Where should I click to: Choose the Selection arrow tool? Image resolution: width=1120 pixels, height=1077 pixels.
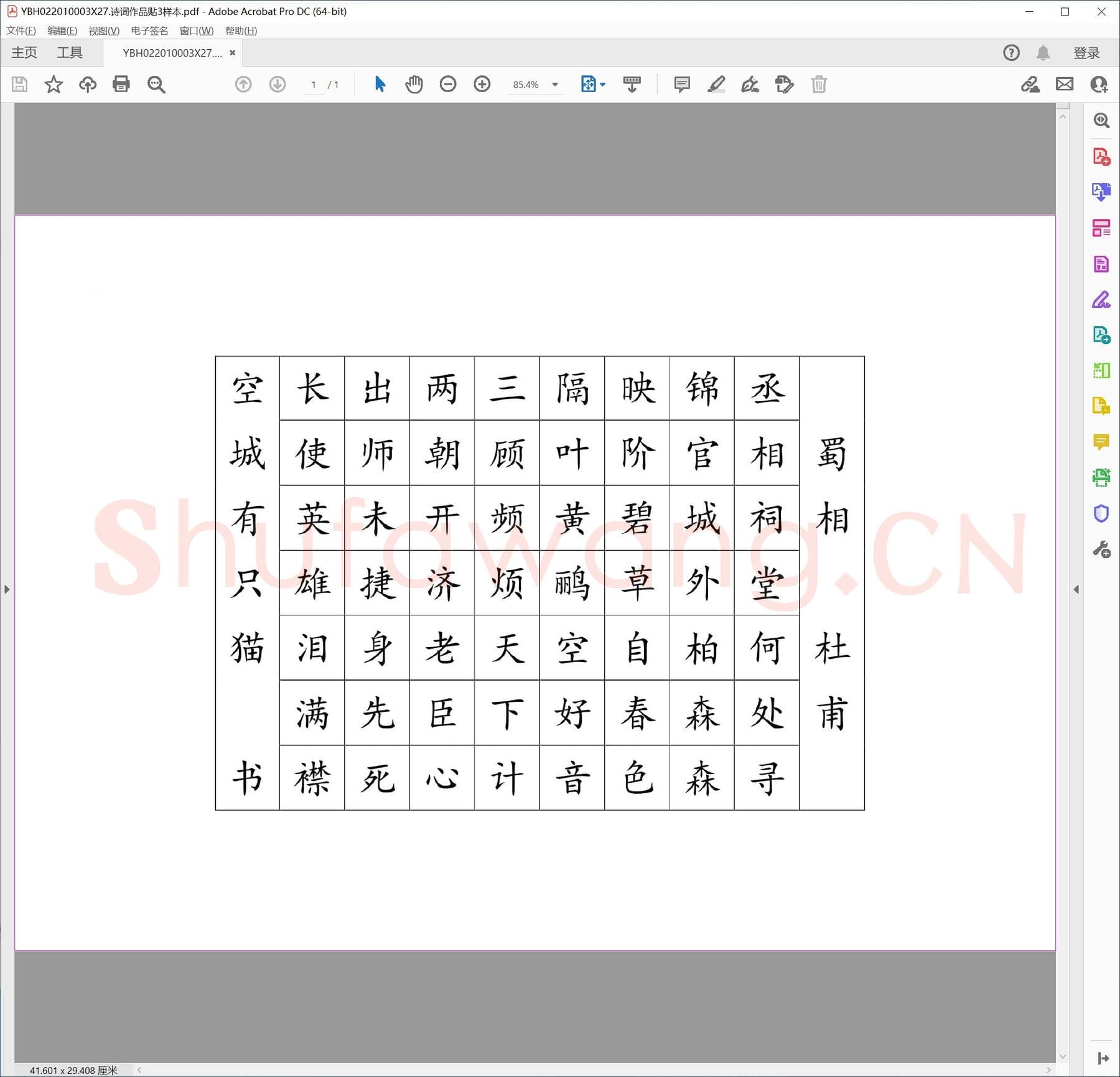[380, 84]
